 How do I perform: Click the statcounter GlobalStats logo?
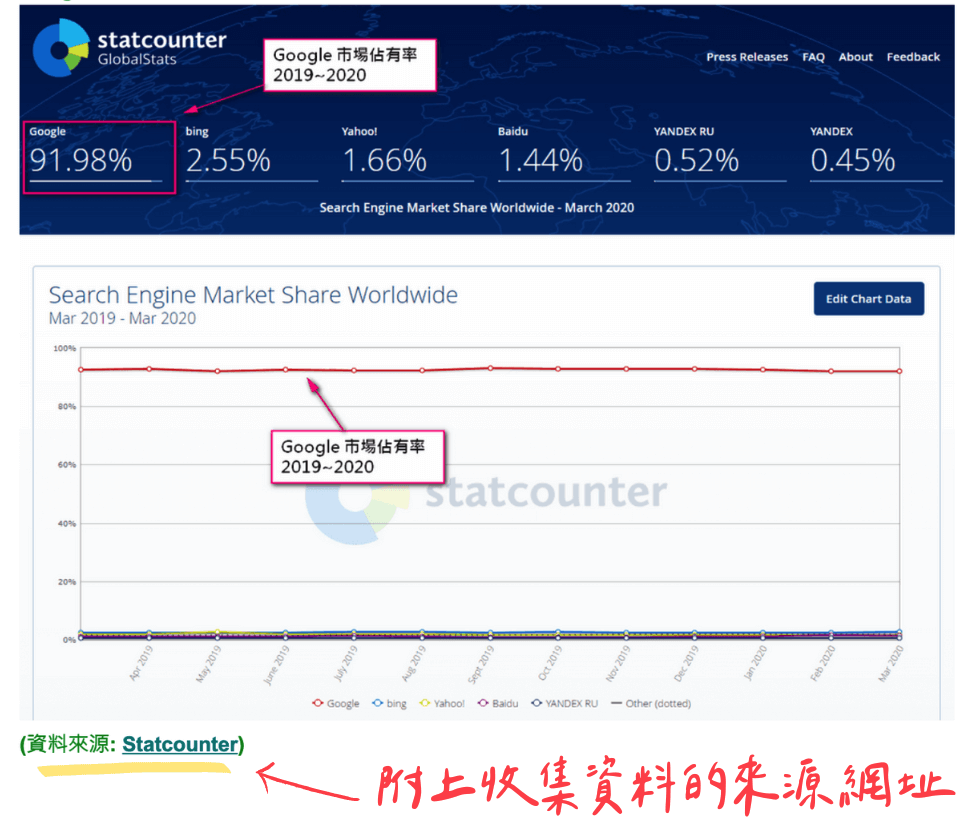[130, 48]
